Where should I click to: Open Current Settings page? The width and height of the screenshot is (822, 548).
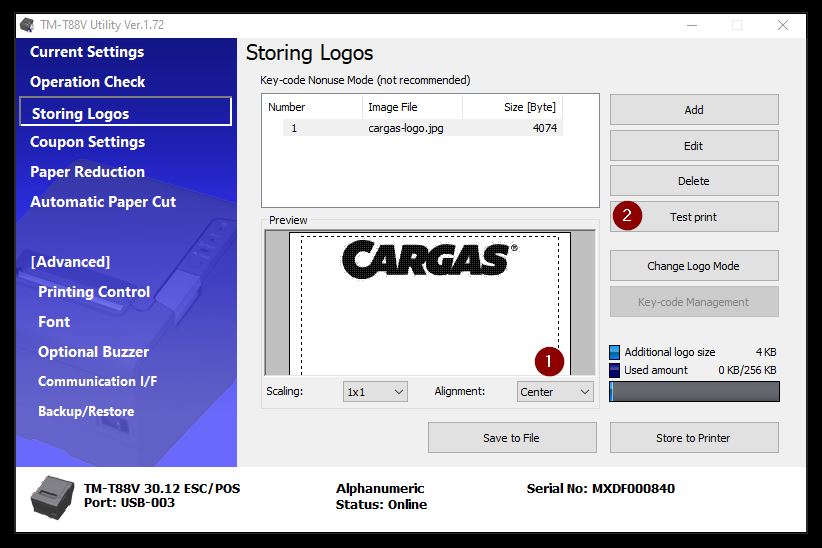[x=87, y=52]
